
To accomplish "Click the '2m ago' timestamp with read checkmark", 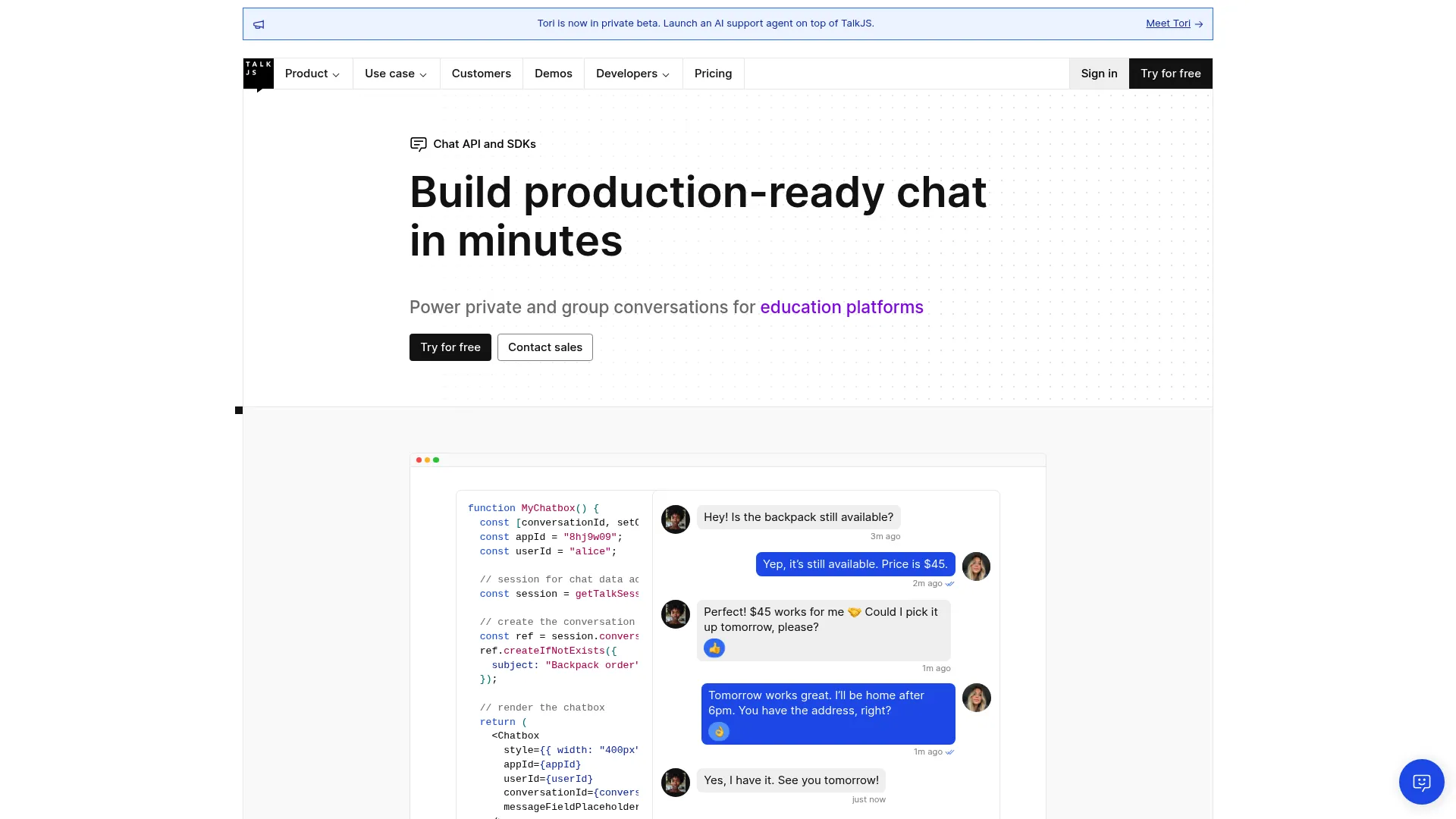I will tap(934, 583).
